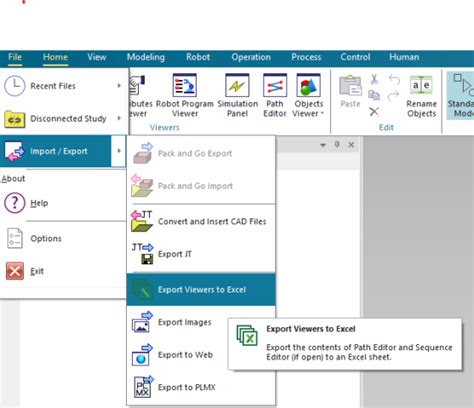
Task: Select Convert and Insert CAD Files
Action: click(x=201, y=221)
